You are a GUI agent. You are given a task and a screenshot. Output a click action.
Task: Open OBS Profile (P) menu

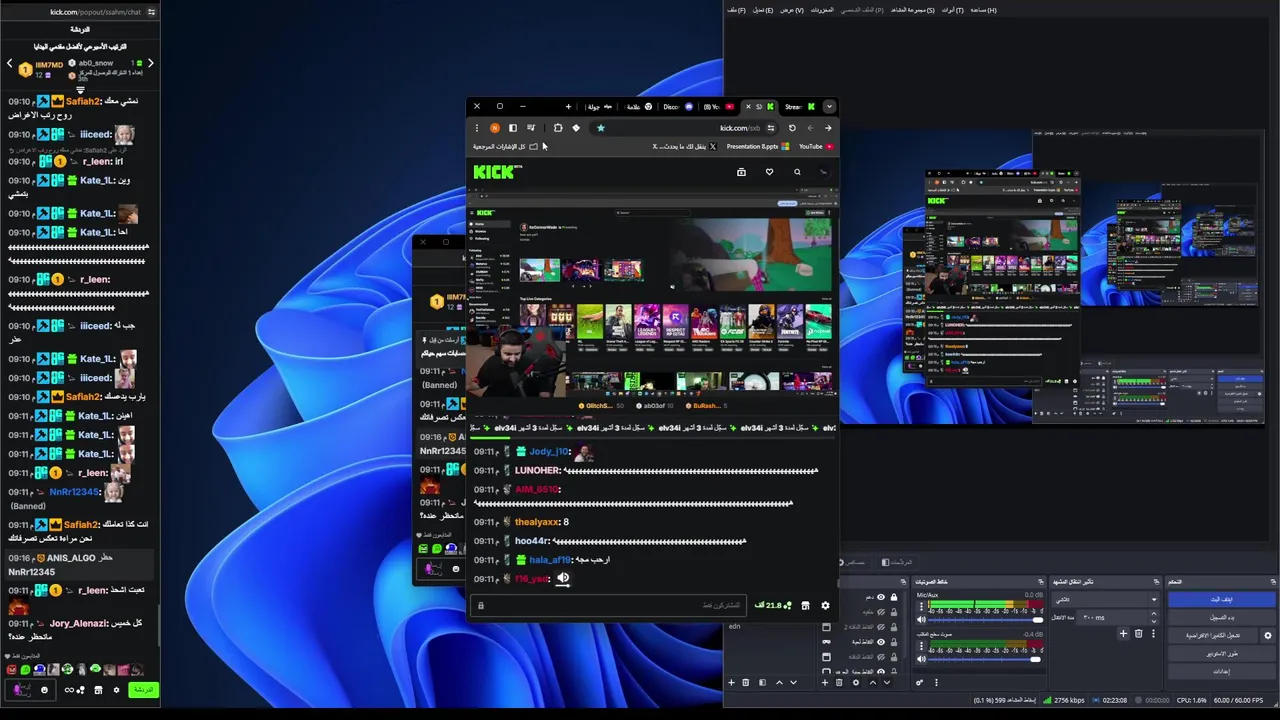[x=862, y=10]
